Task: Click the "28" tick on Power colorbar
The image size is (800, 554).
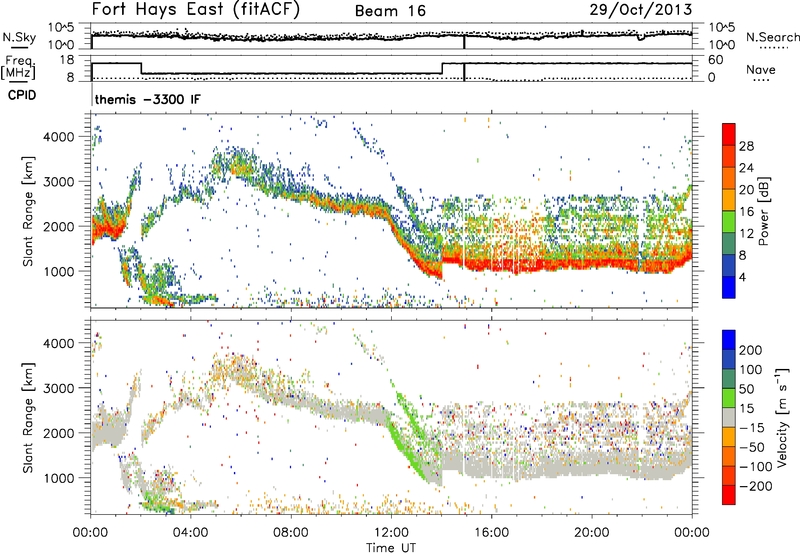Action: tap(746, 146)
